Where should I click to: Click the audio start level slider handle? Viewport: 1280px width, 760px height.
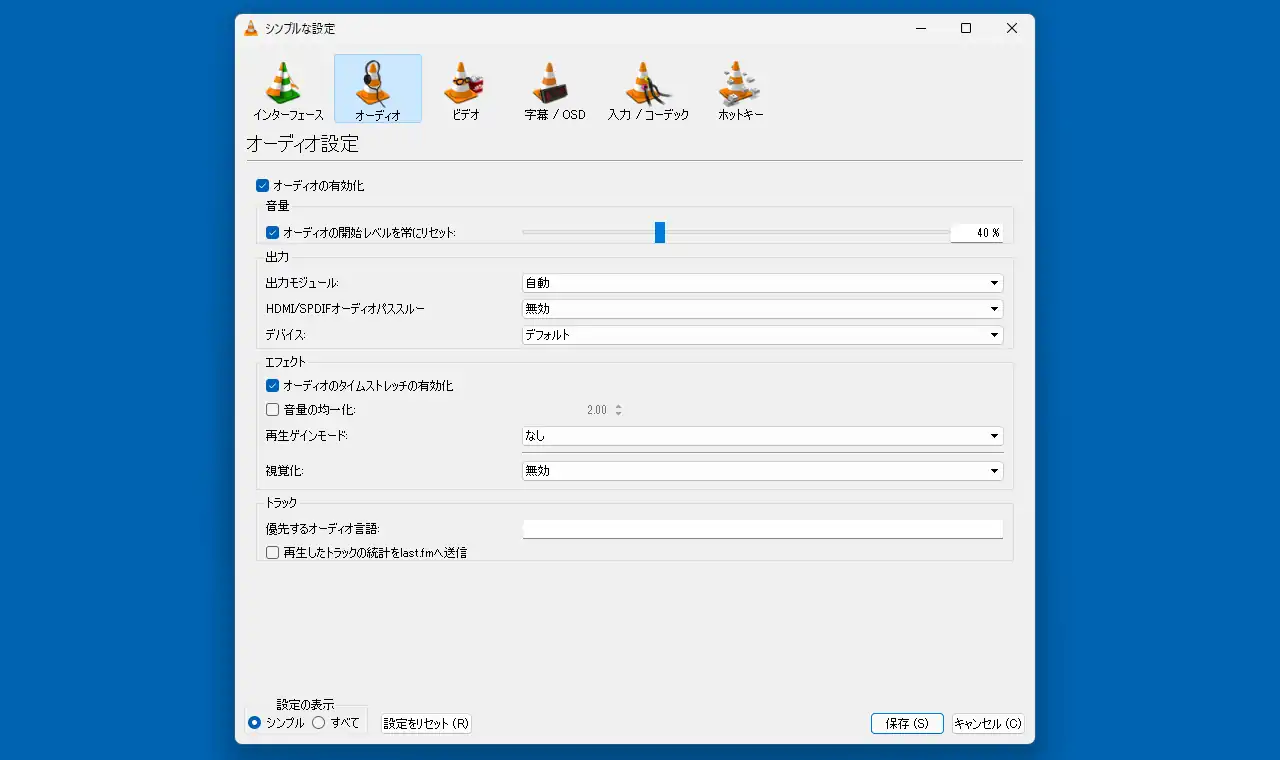pyautogui.click(x=660, y=232)
